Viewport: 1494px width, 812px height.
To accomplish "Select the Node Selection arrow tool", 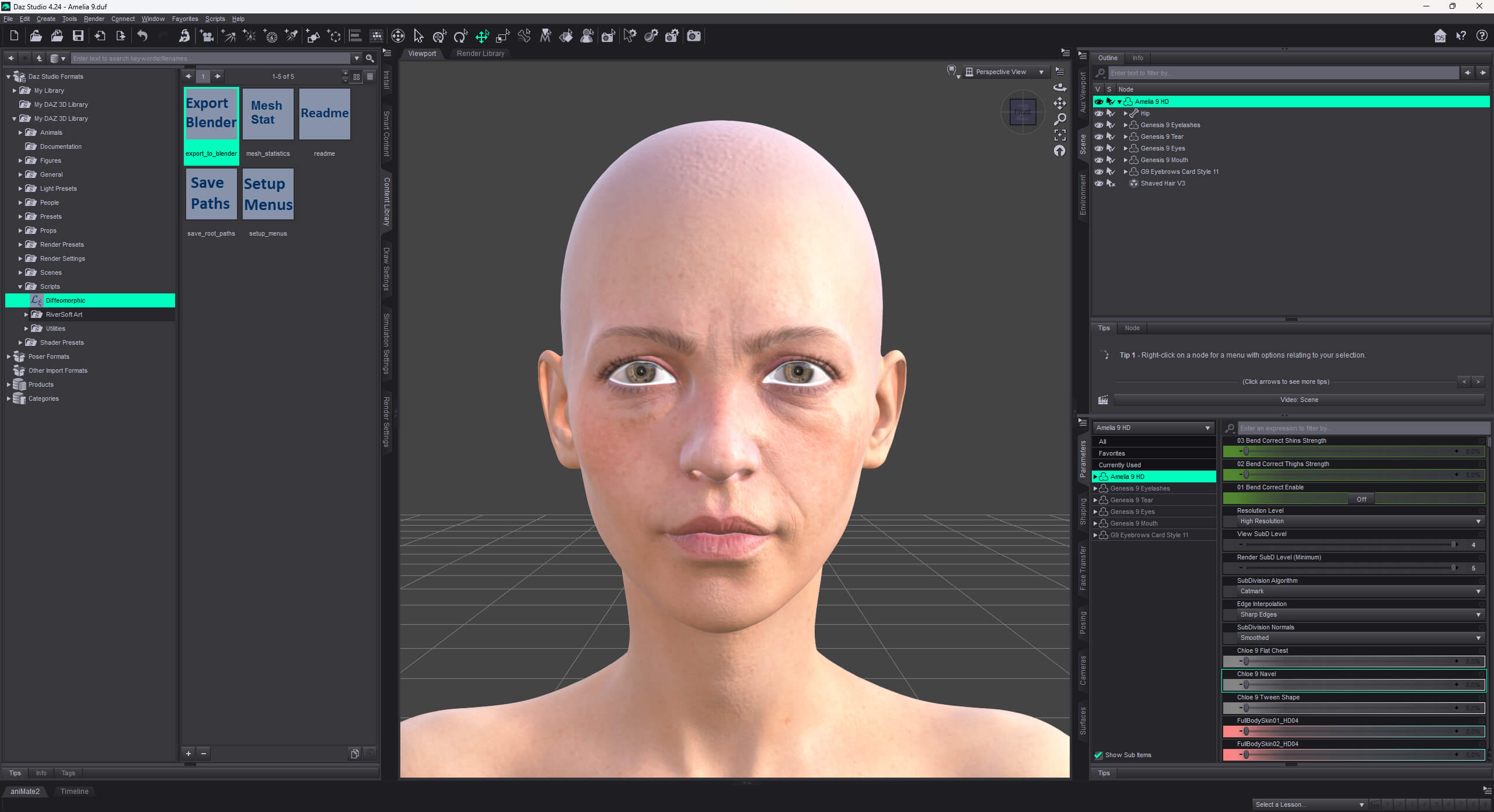I will click(418, 36).
